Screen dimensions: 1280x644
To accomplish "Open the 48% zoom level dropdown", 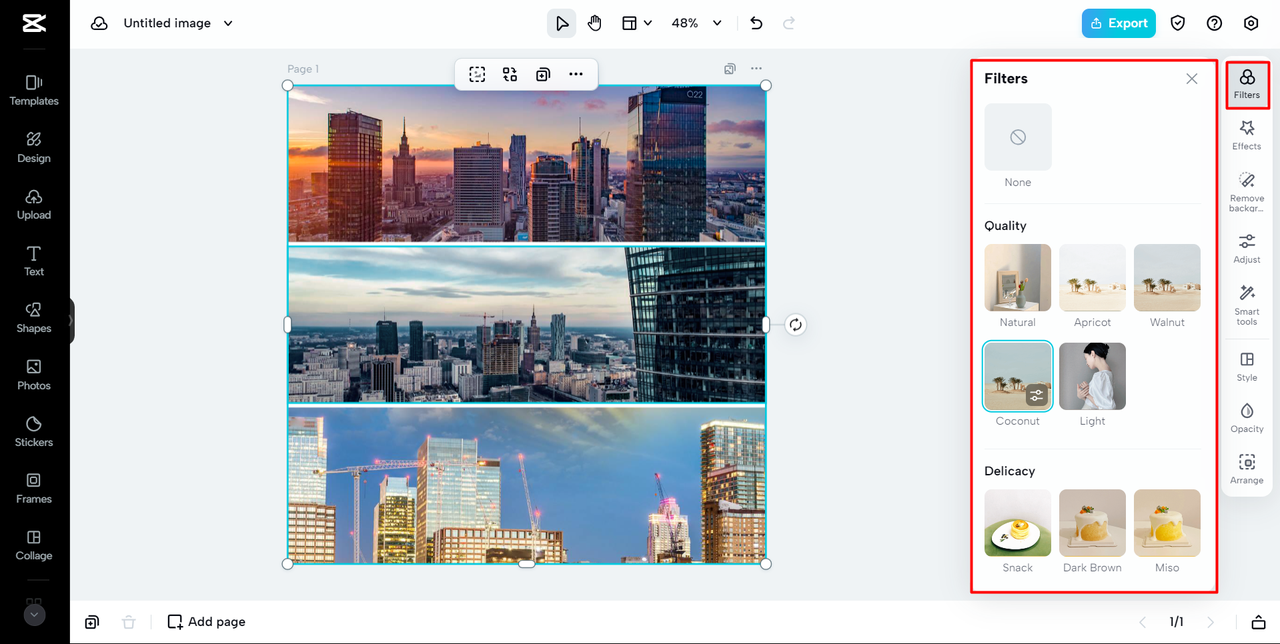I will coord(696,23).
